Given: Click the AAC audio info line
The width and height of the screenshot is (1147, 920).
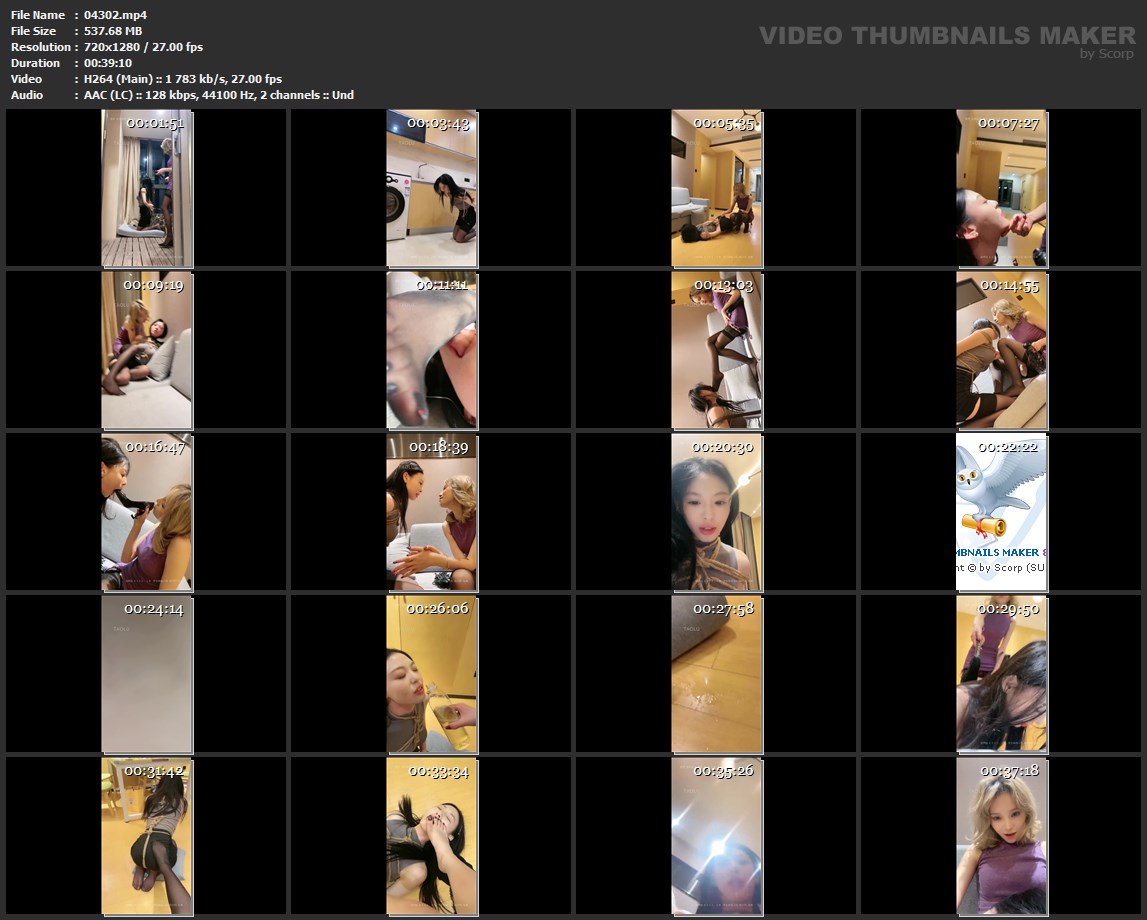Looking at the screenshot, I should coord(218,95).
